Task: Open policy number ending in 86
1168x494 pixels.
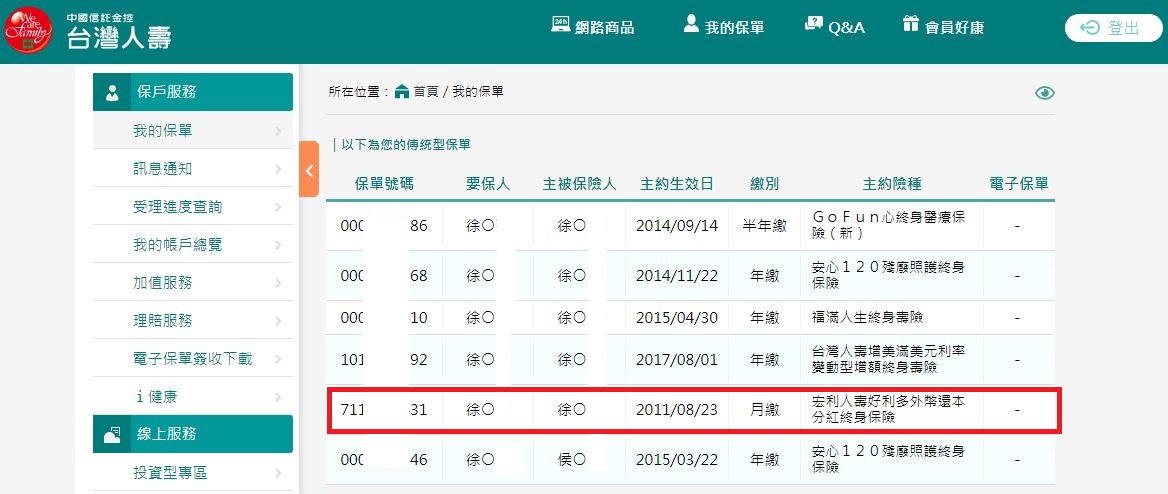Action: 384,225
